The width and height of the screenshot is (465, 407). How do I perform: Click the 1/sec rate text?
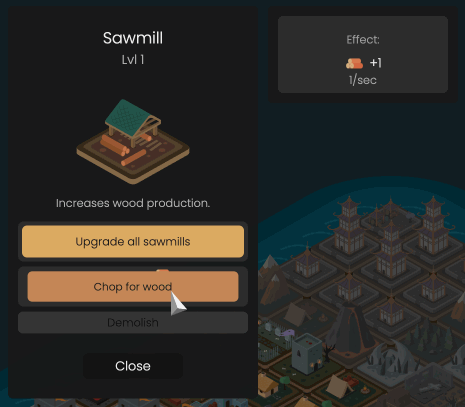point(363,80)
